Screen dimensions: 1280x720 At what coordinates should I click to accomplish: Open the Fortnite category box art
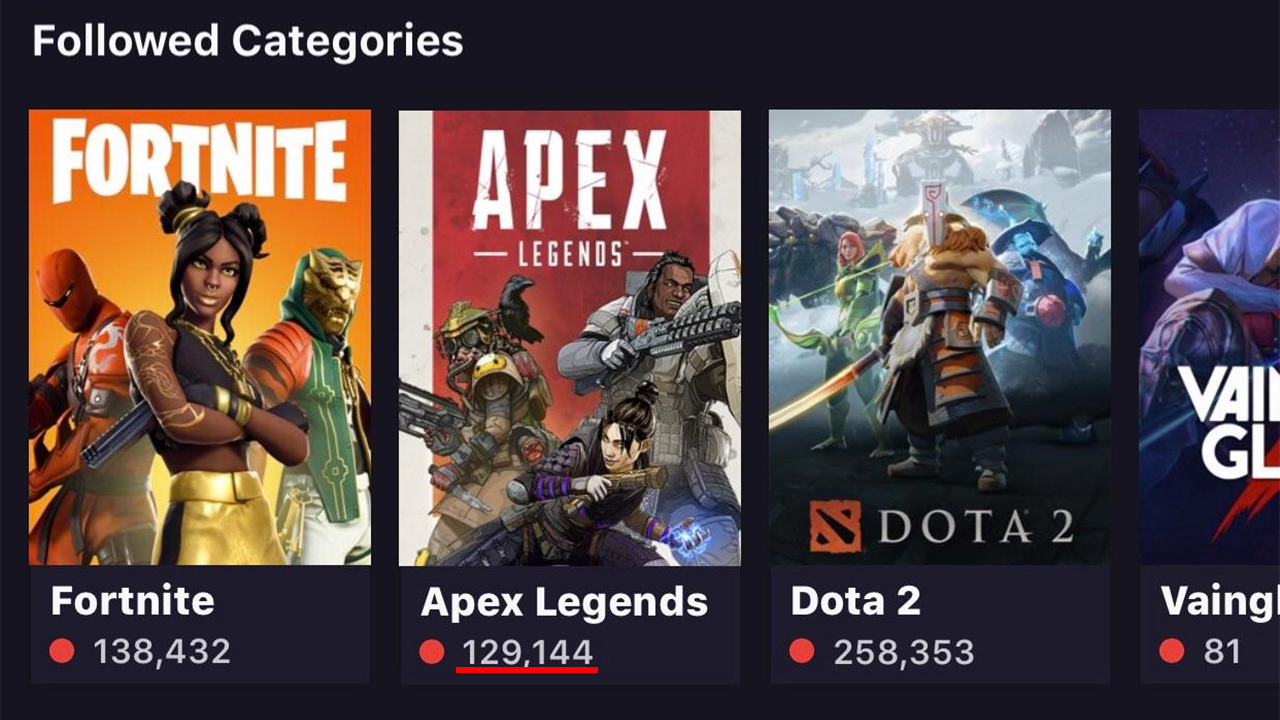200,340
